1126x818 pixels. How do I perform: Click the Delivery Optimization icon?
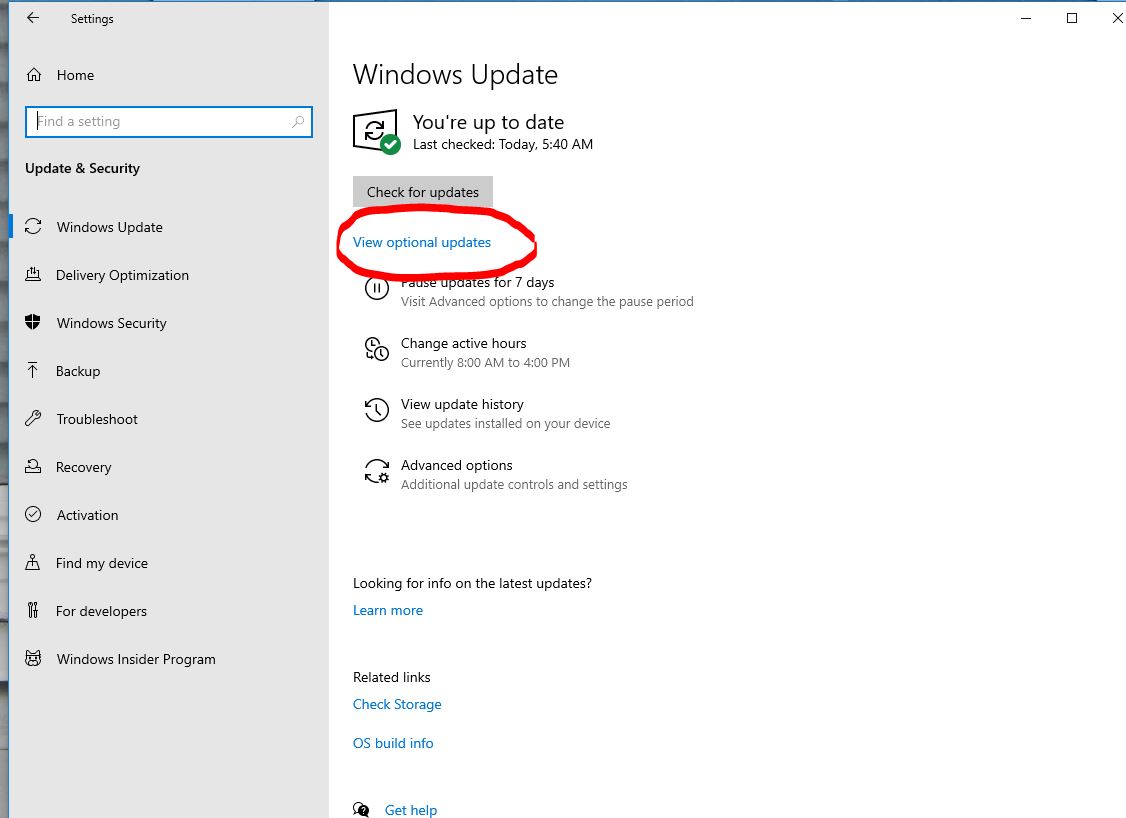click(33, 274)
